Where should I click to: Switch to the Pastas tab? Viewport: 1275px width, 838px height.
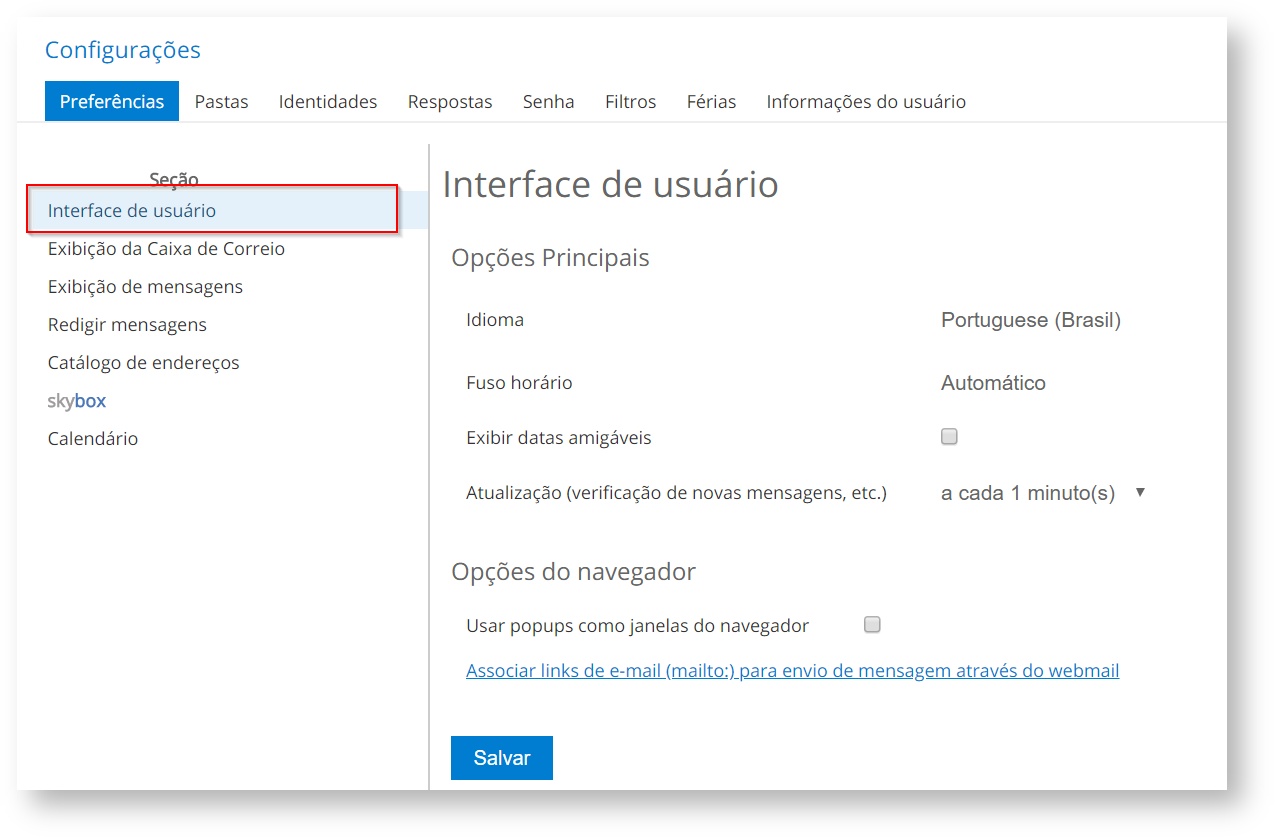coord(221,102)
